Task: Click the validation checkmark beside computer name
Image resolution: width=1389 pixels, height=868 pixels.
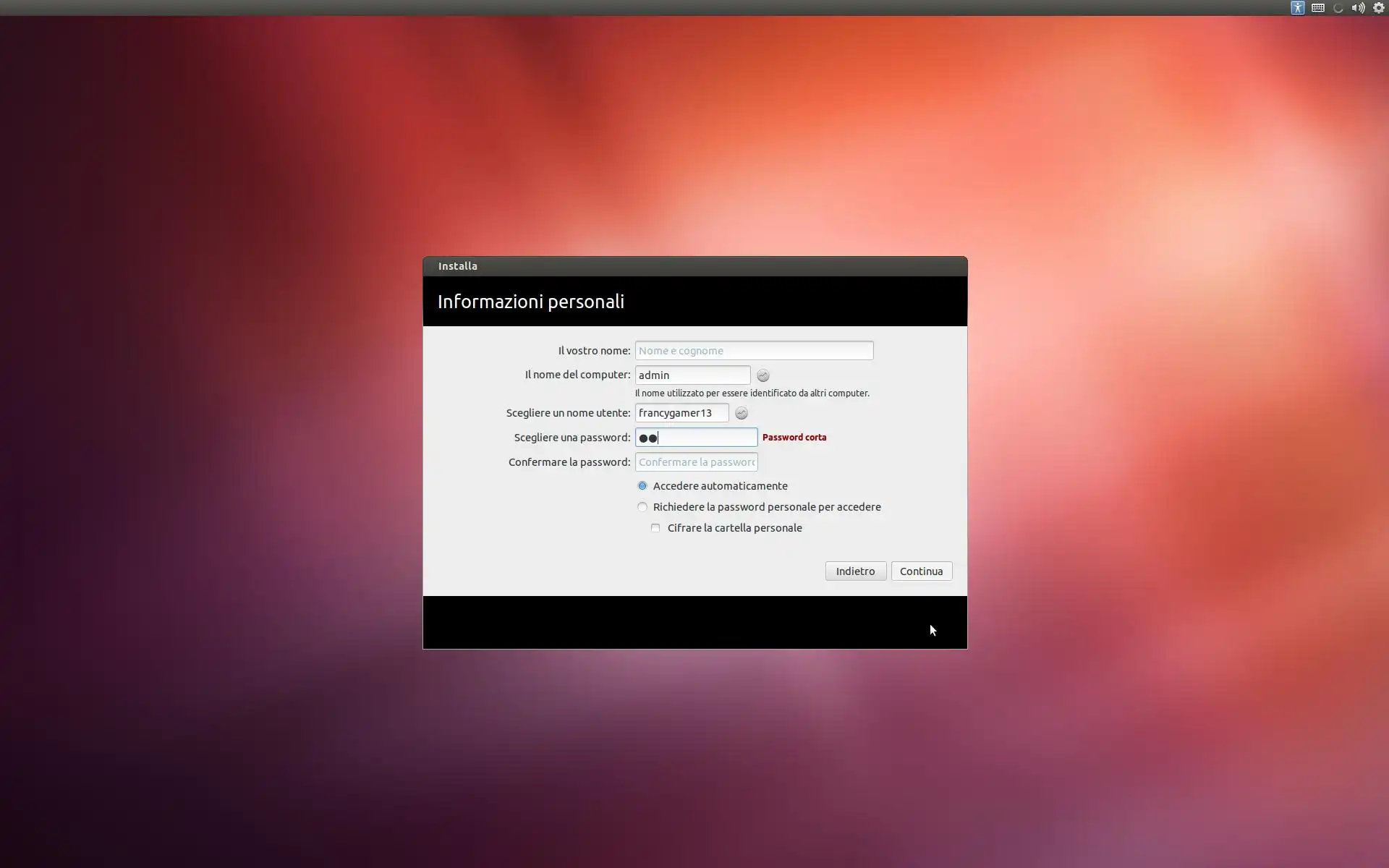Action: pos(763,375)
